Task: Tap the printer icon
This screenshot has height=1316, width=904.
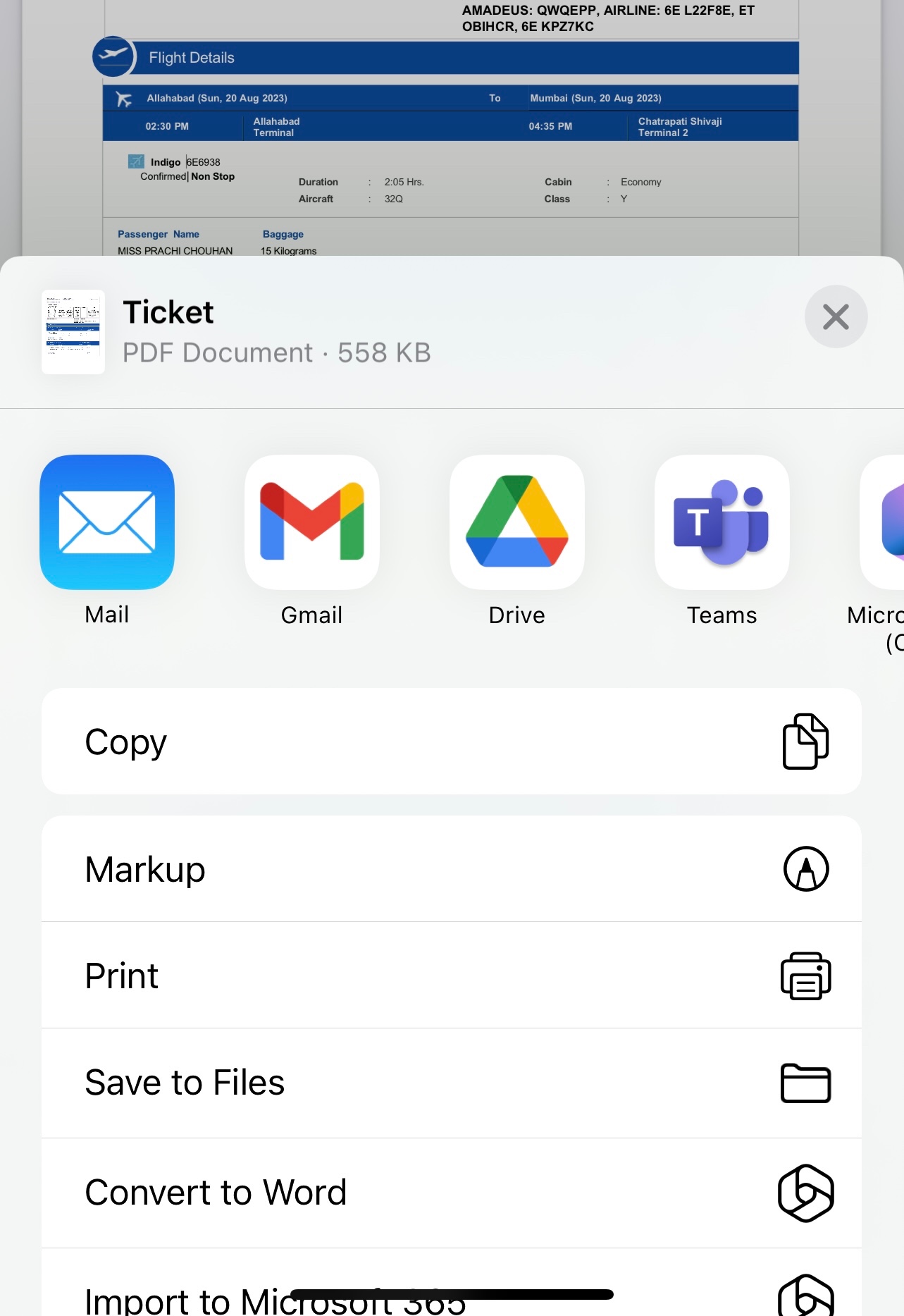Action: click(806, 976)
